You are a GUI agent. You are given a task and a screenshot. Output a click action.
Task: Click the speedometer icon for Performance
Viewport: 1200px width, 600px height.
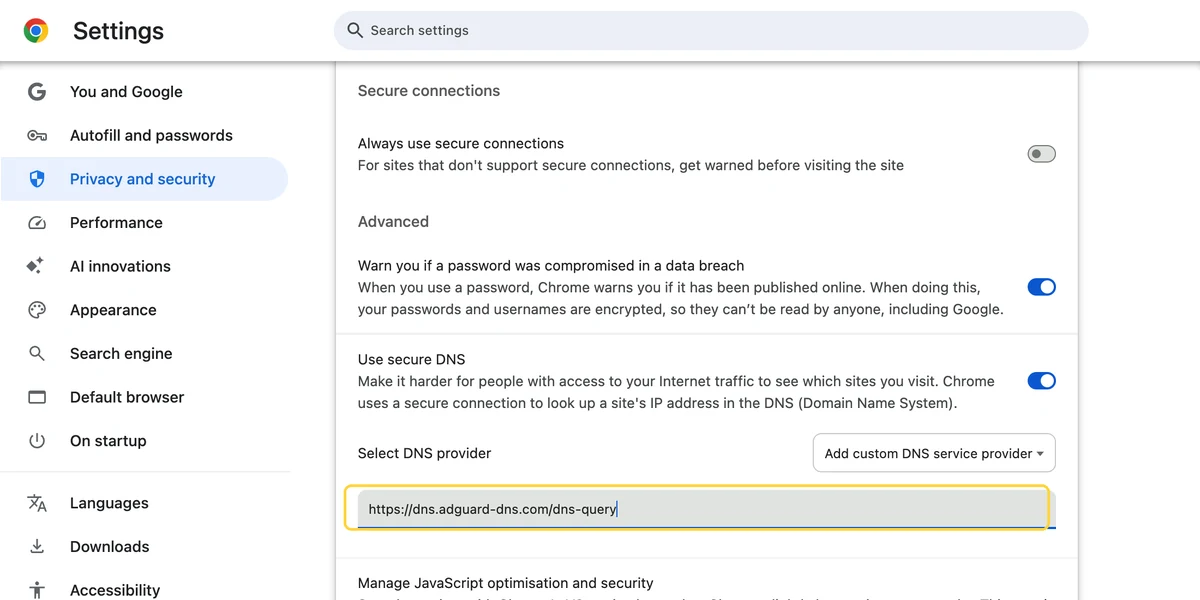click(37, 223)
